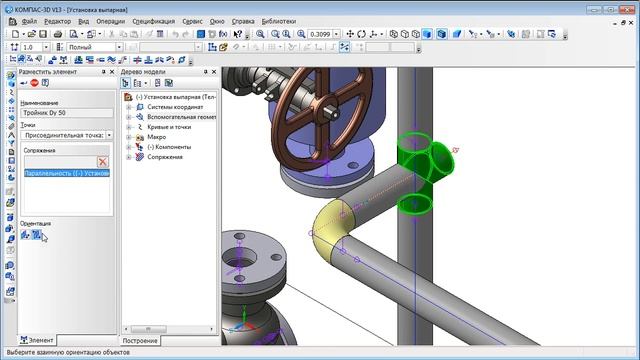Open the Сервис menu
640x360 pixels.
192,21
